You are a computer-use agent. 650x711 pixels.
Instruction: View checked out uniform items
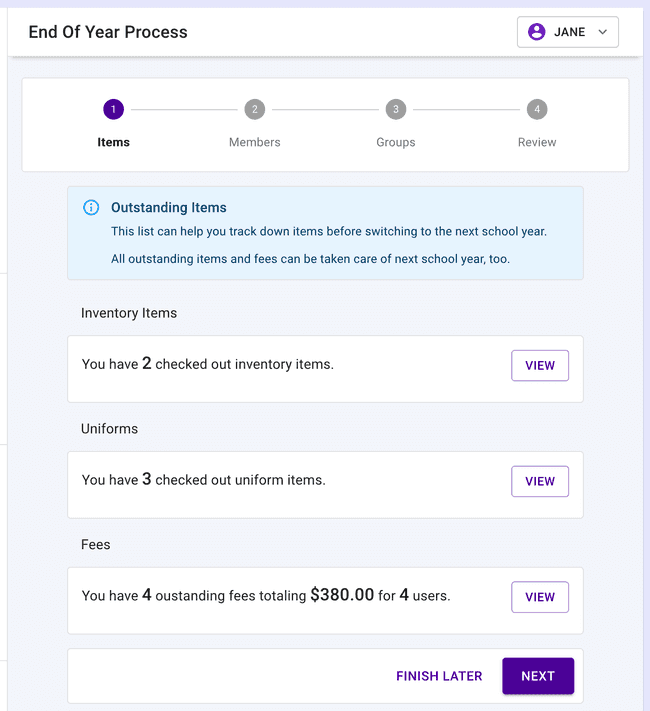point(540,481)
